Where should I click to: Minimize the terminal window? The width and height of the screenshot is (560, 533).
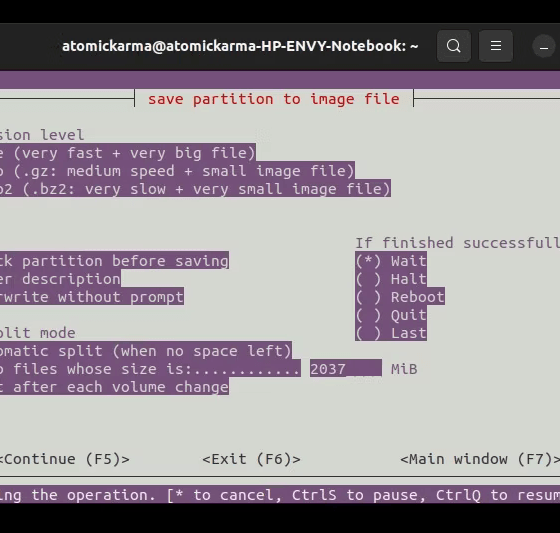(x=544, y=46)
